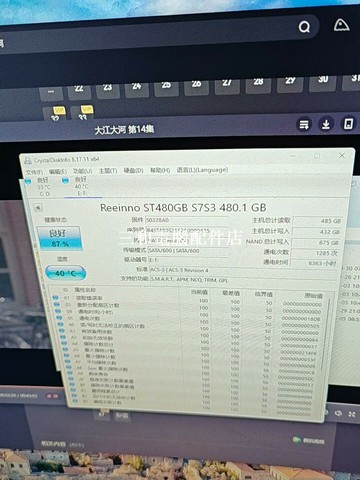
Task: Click raw value ending in 0505
Action: [300, 326]
